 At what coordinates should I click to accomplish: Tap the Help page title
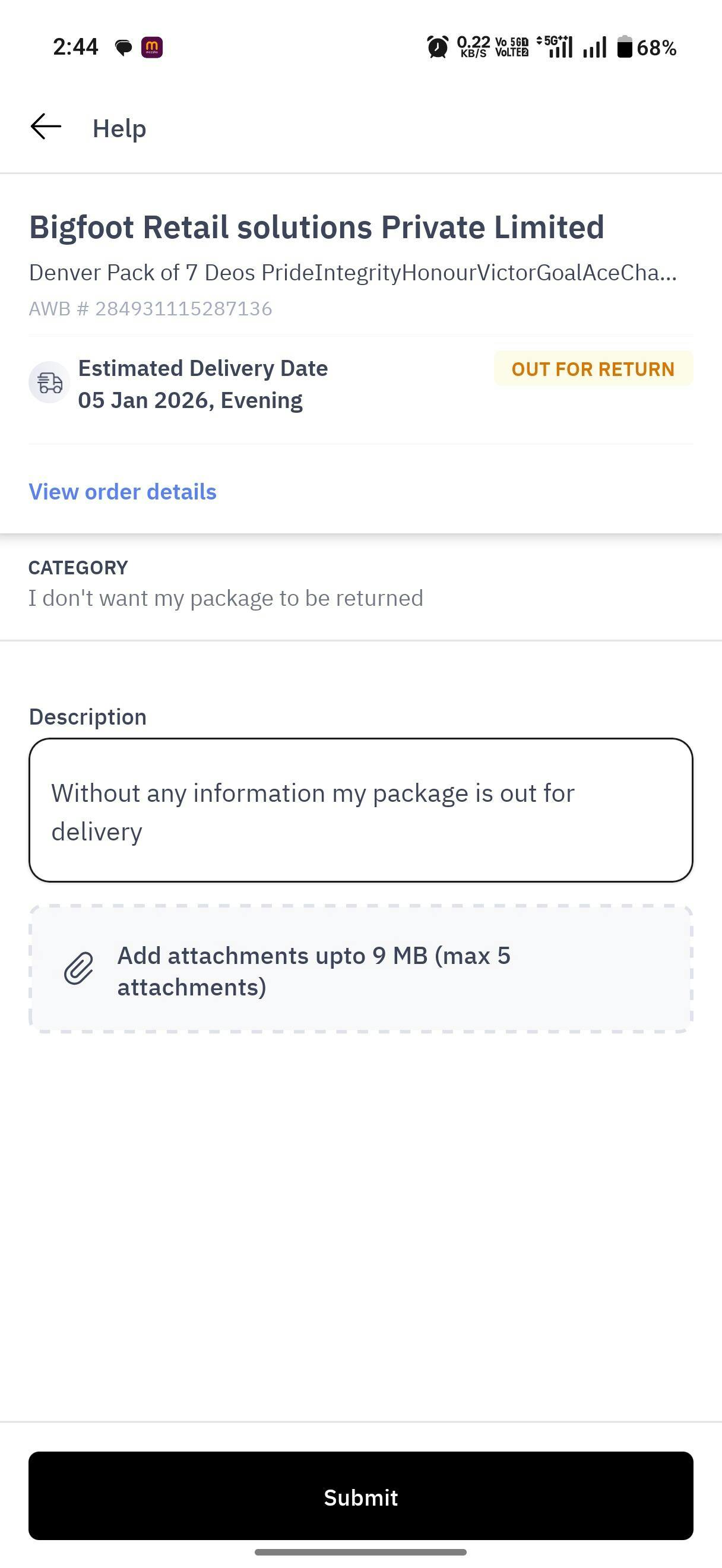pos(119,128)
